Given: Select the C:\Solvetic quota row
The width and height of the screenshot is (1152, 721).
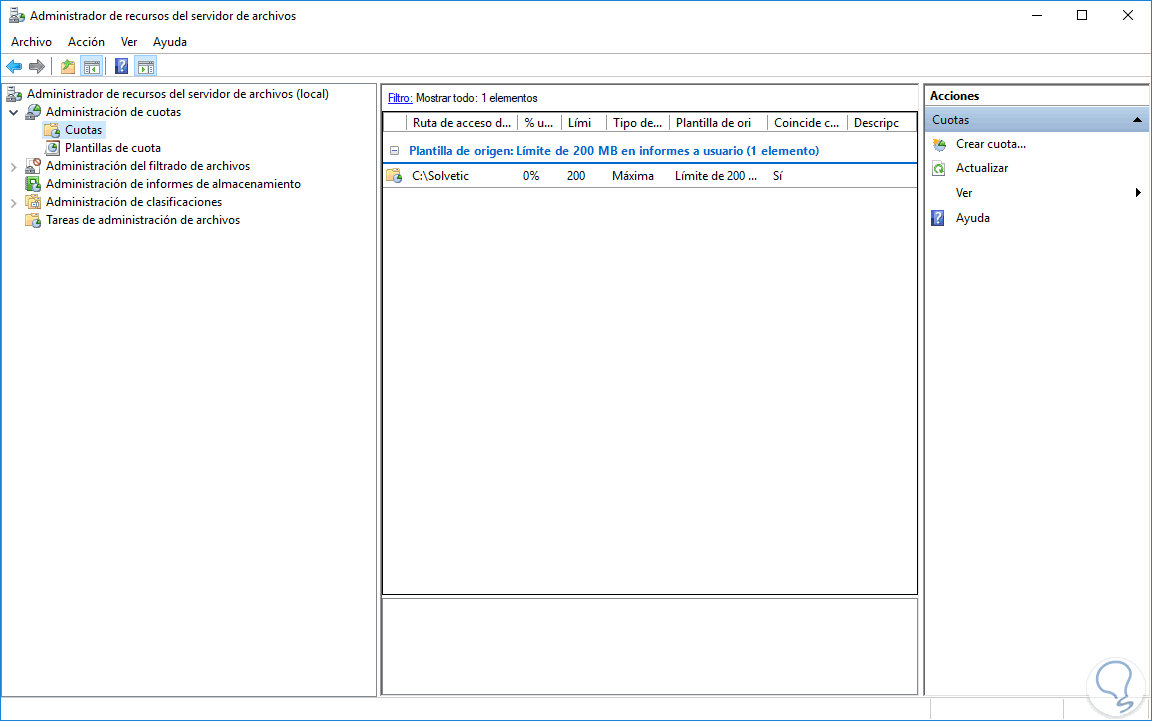Looking at the screenshot, I should (x=650, y=176).
